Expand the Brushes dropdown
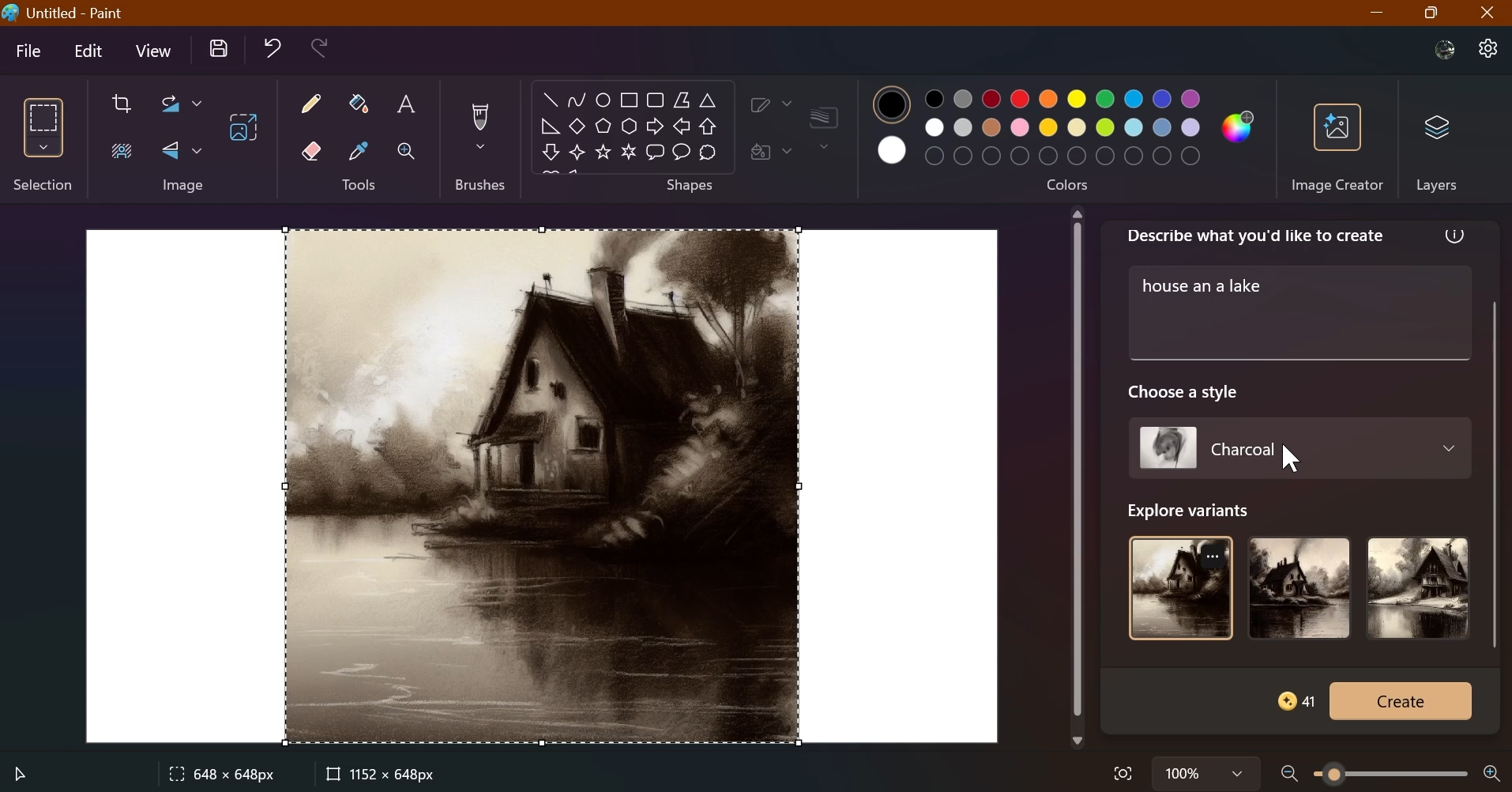 click(x=481, y=148)
